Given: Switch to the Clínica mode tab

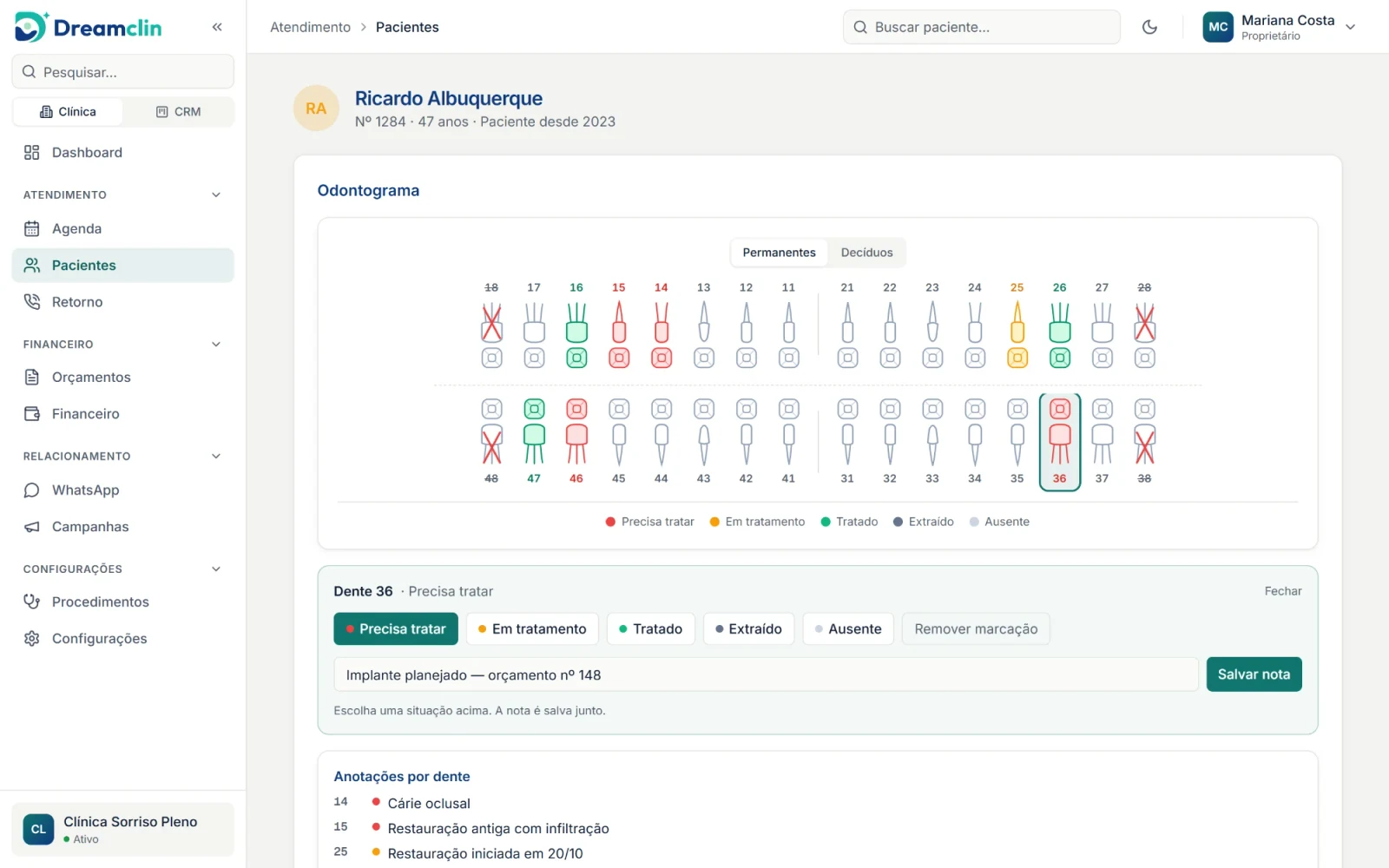Looking at the screenshot, I should coord(68,112).
